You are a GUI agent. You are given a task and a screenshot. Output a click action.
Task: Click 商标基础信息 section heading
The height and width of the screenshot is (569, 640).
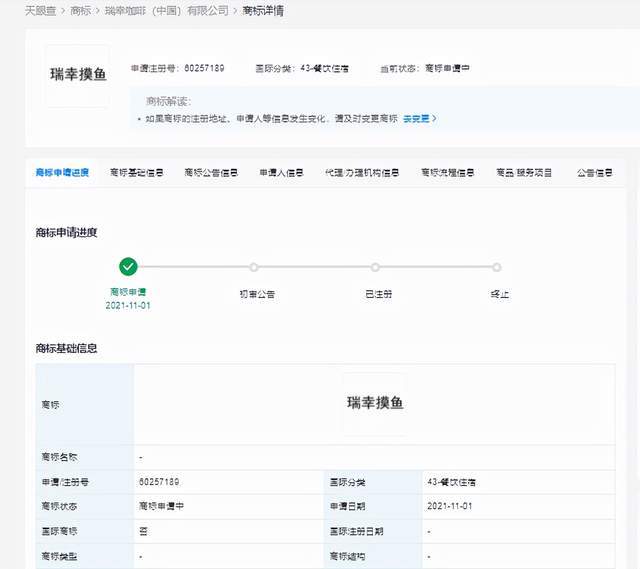[x=67, y=349]
